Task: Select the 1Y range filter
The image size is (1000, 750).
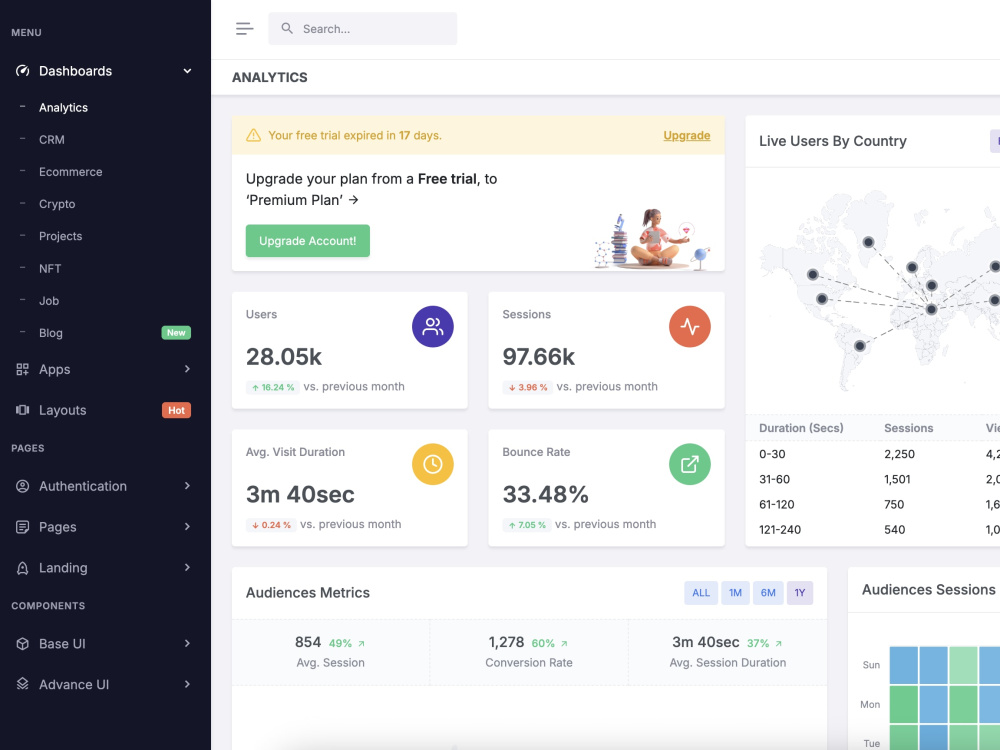Action: pos(800,593)
